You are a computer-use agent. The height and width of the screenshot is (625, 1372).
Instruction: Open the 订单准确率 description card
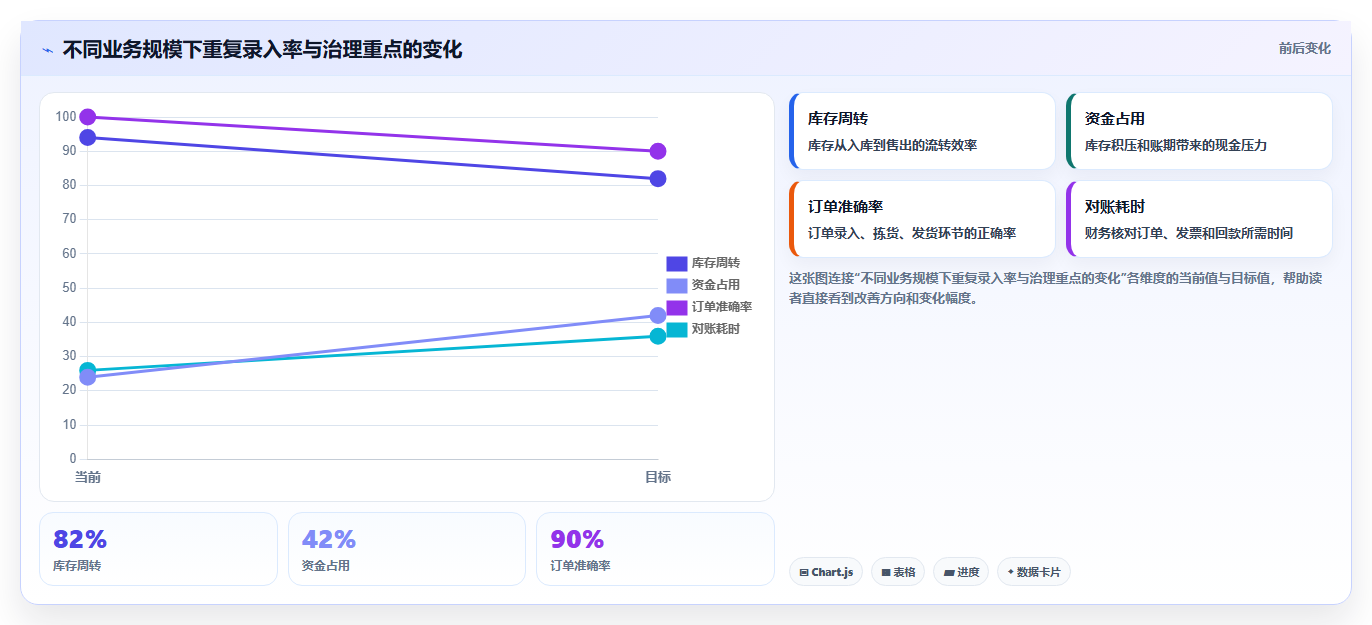922,219
